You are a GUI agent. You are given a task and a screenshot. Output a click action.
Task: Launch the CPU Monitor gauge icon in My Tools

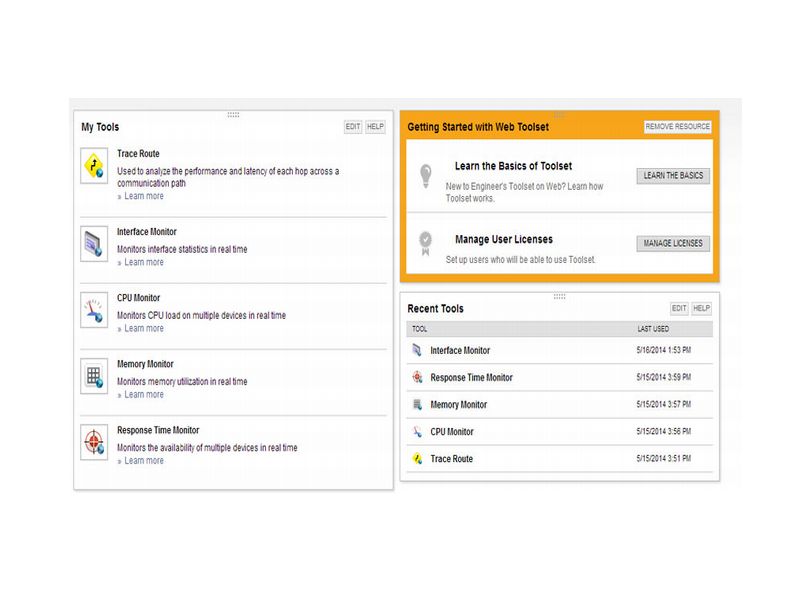(x=94, y=310)
